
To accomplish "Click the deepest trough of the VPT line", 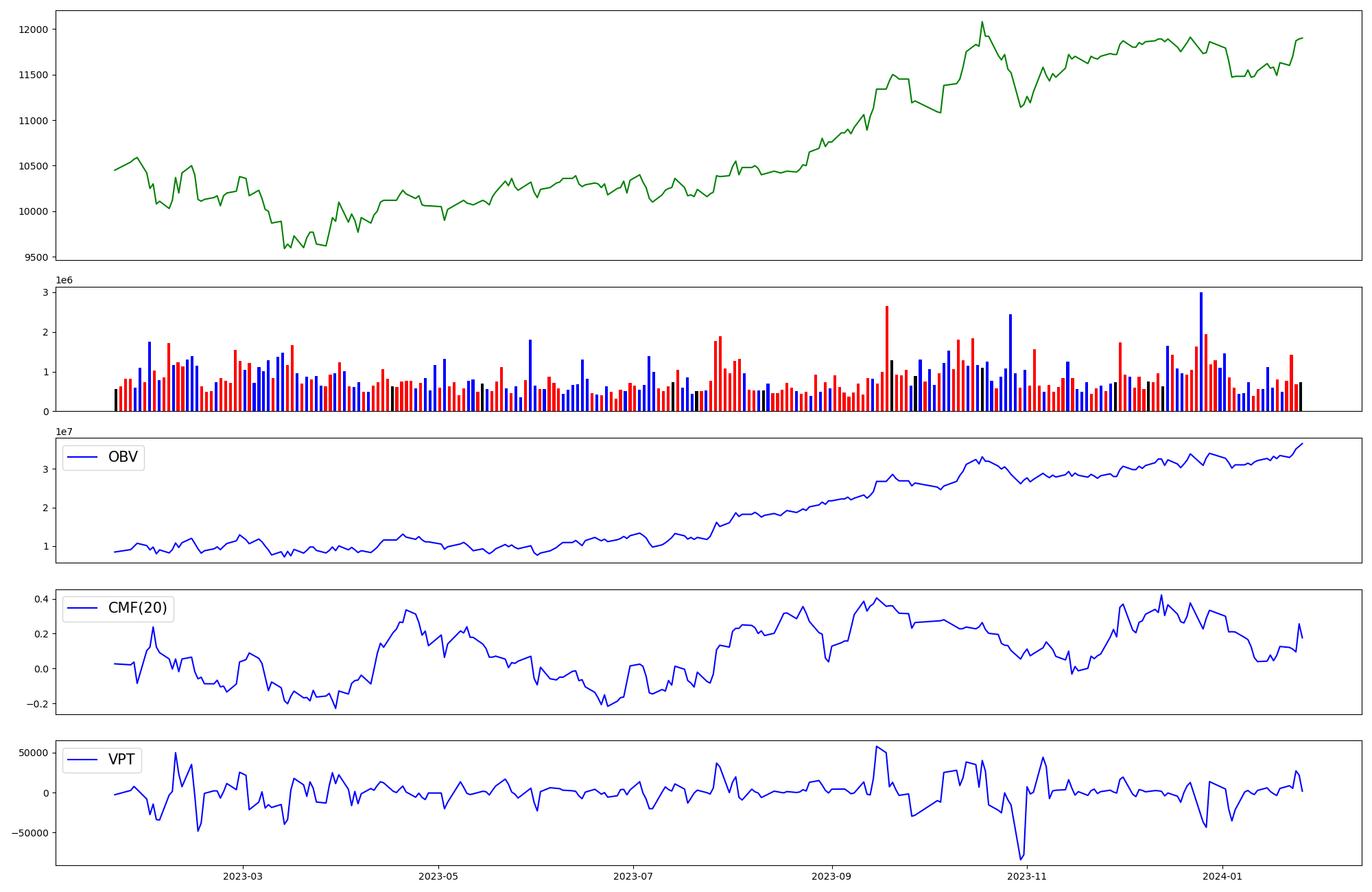I will click(x=1020, y=859).
